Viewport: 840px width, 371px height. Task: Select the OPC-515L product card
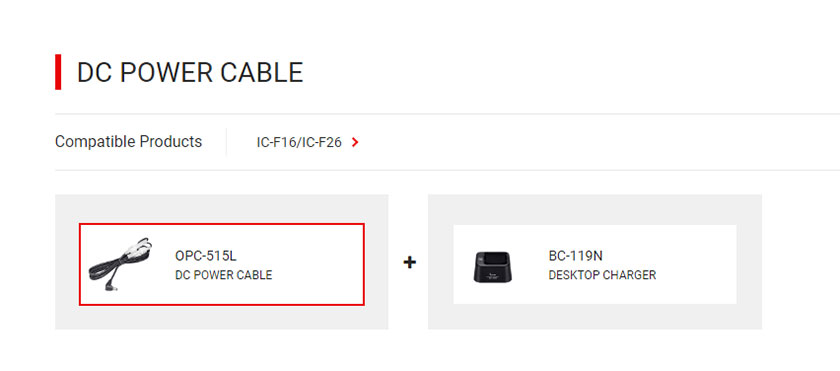pos(222,264)
